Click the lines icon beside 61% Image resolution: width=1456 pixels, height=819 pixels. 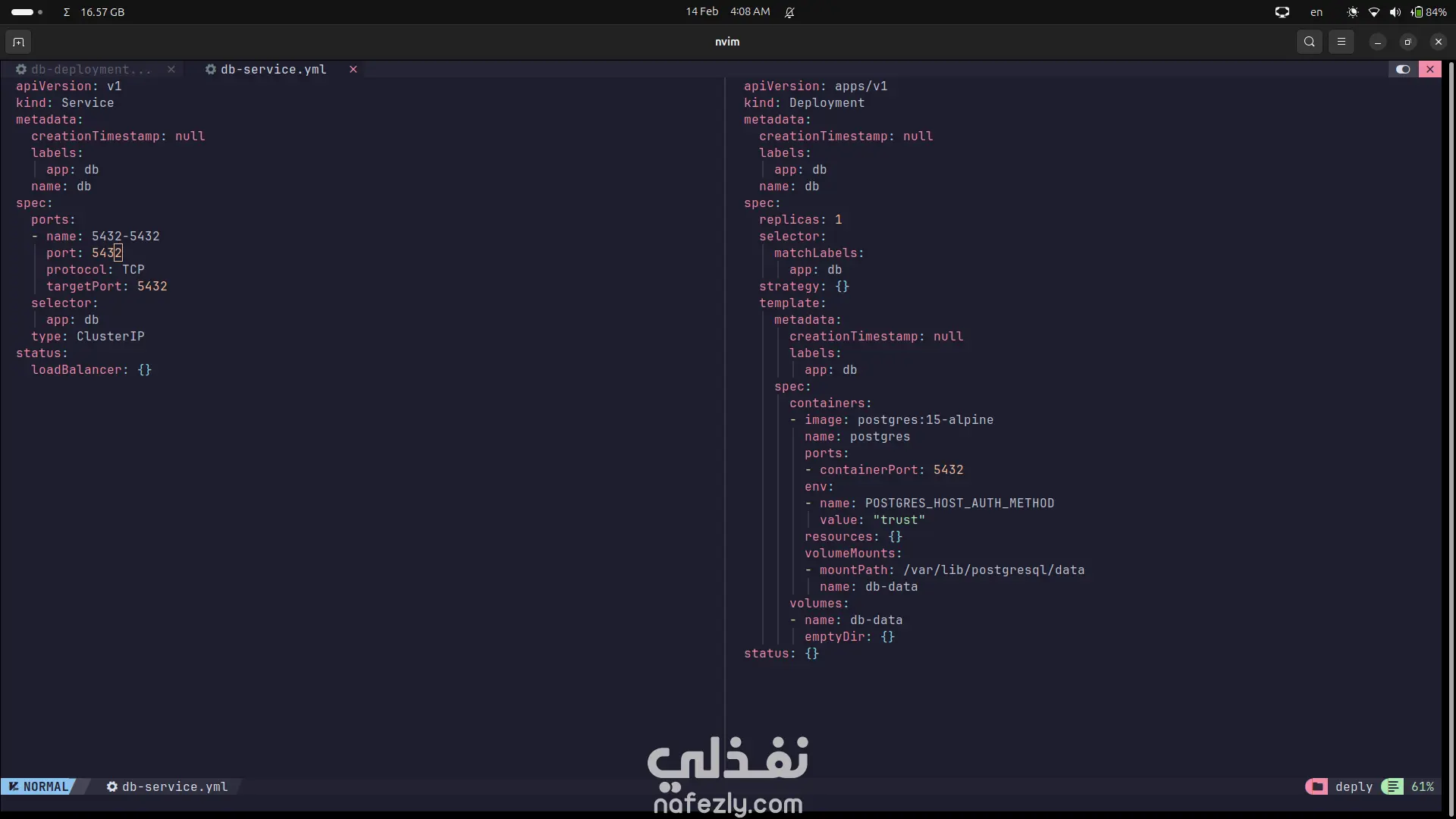click(x=1392, y=786)
